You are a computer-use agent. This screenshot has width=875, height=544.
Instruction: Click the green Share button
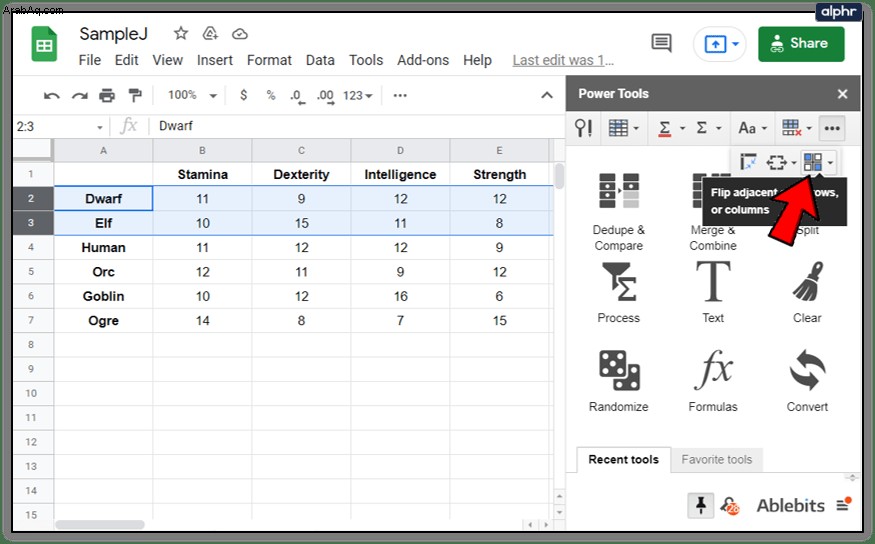pos(801,44)
